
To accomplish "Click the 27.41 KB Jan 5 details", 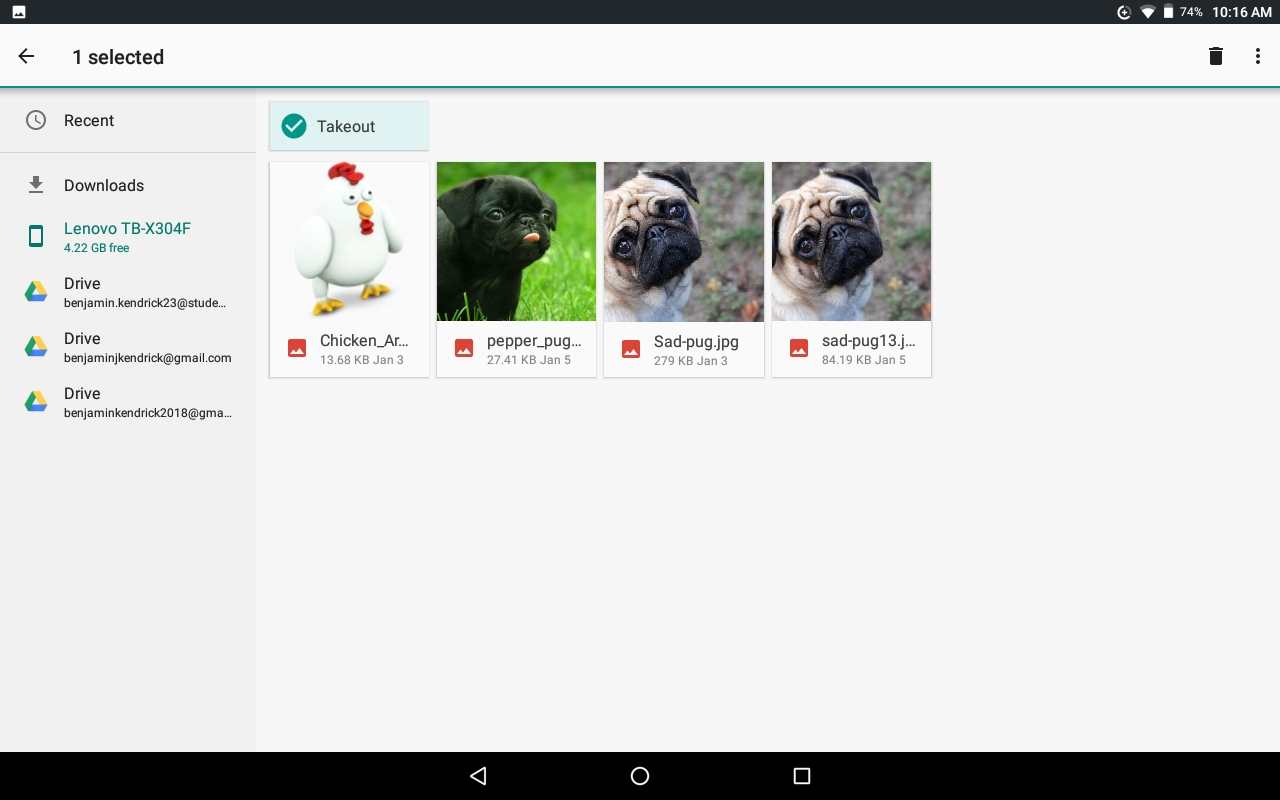I will click(529, 360).
